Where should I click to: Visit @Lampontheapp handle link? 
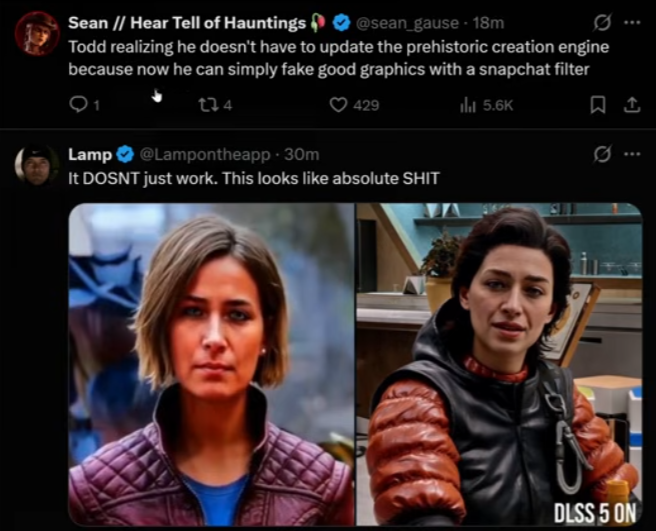pos(205,154)
